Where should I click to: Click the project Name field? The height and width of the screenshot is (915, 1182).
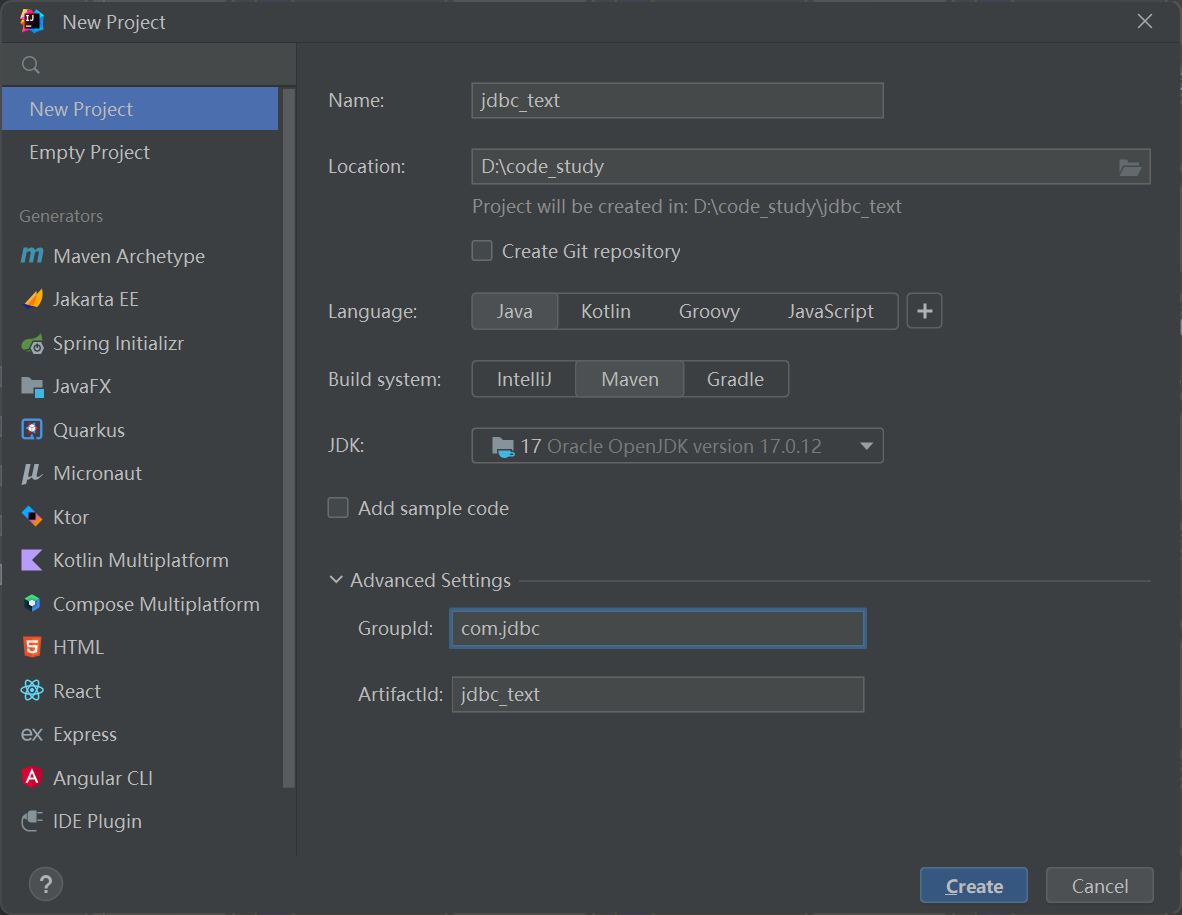[x=678, y=100]
